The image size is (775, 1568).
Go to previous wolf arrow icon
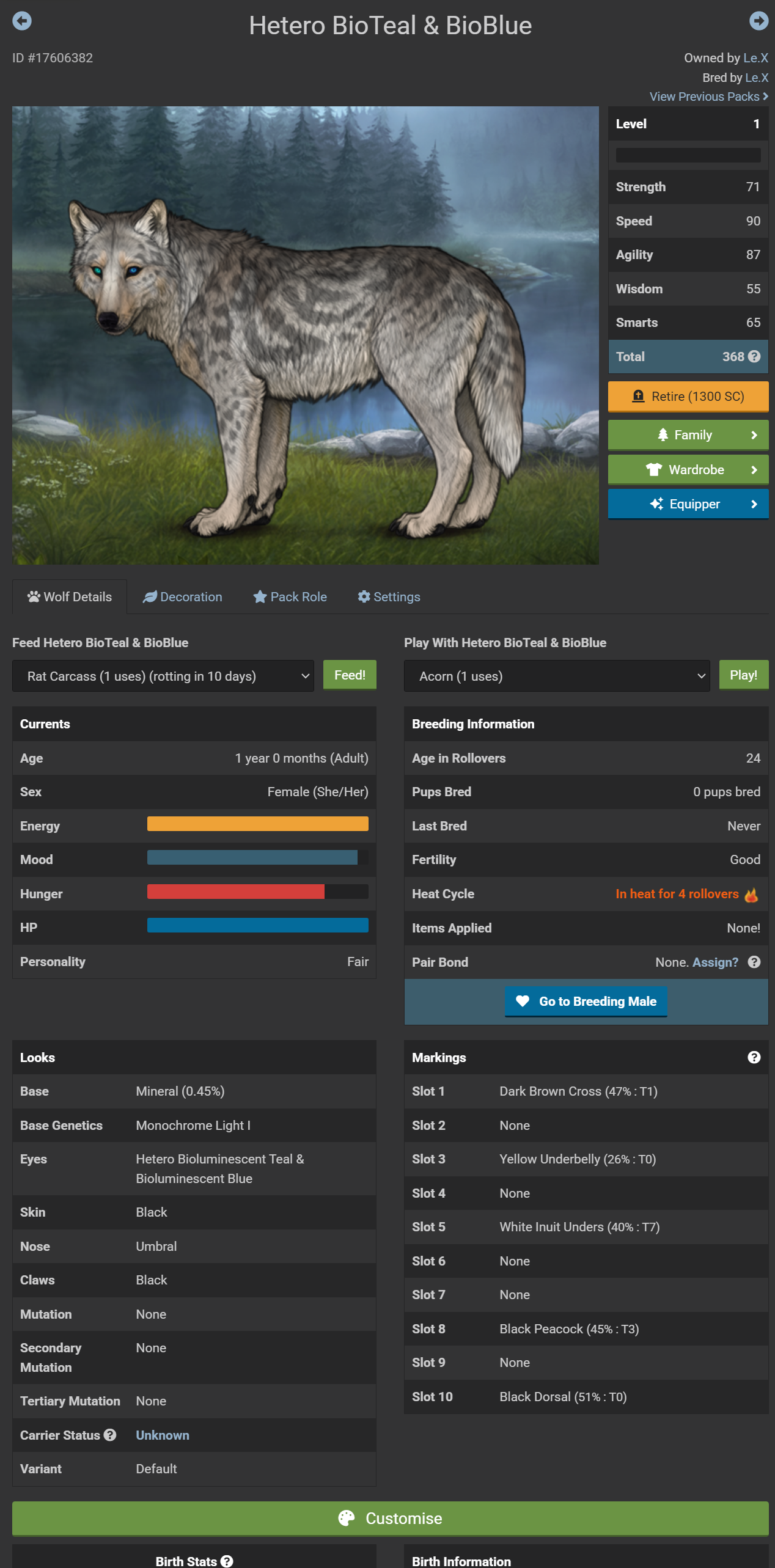click(22, 21)
